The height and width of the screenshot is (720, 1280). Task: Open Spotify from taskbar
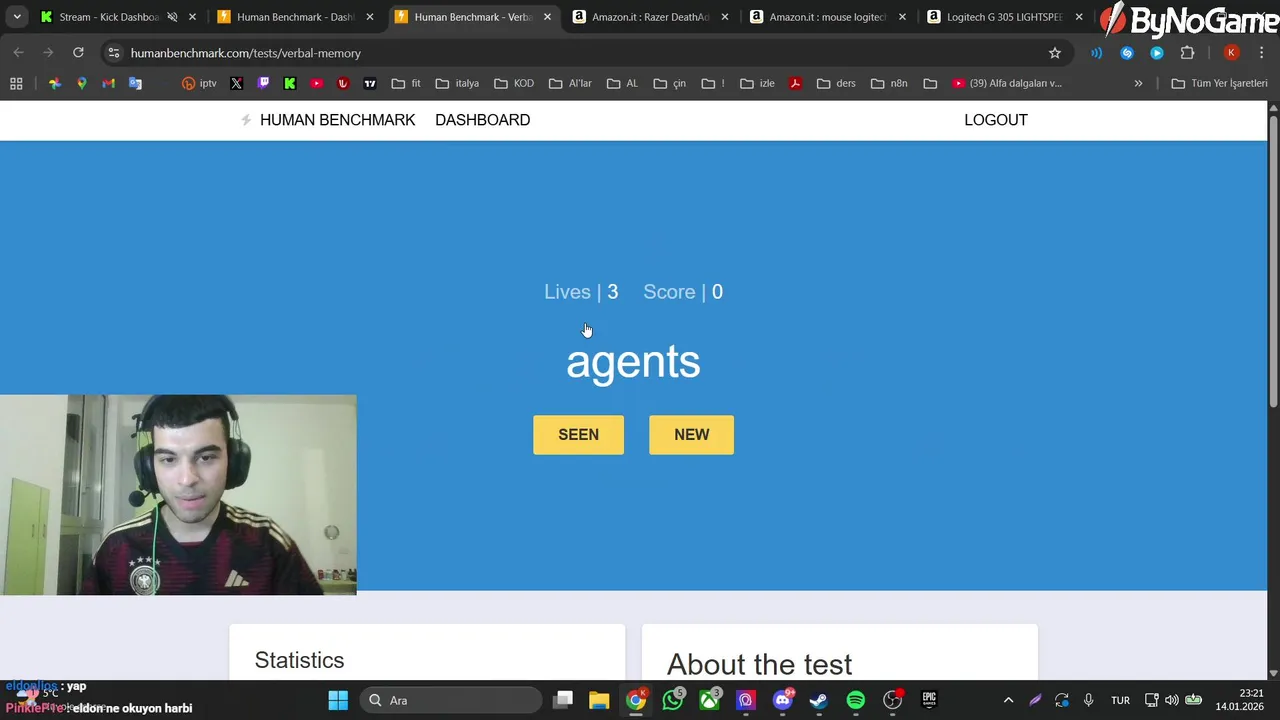pyautogui.click(x=856, y=700)
